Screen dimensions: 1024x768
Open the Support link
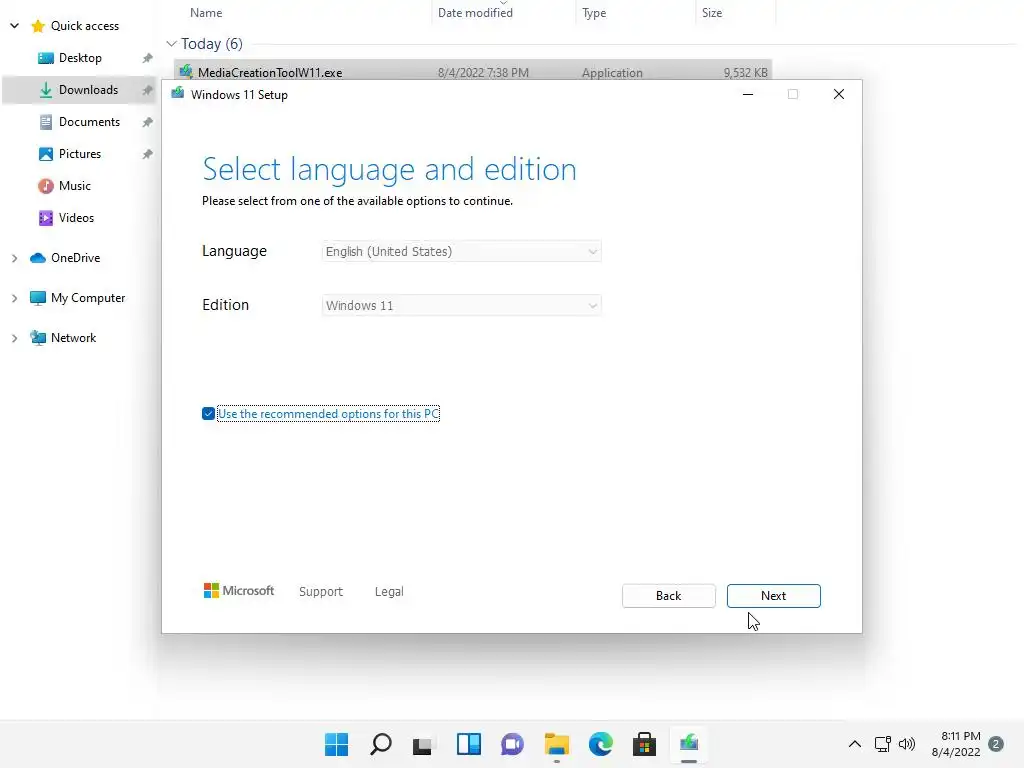point(321,591)
